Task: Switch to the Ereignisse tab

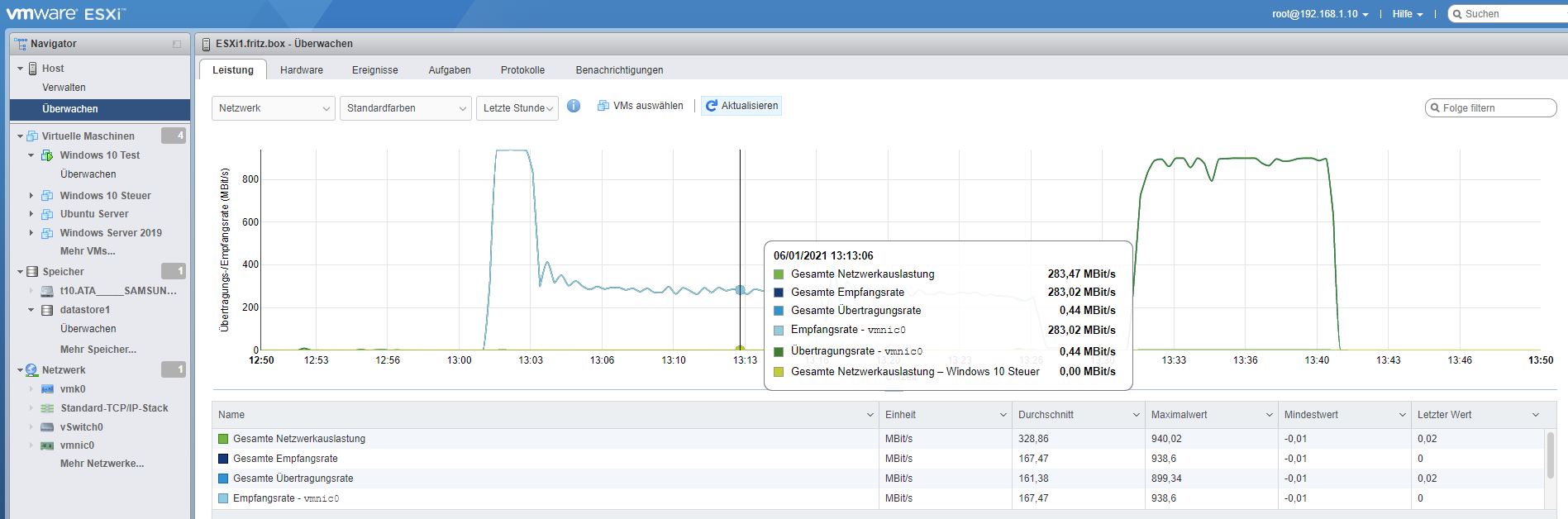Action: (x=374, y=70)
